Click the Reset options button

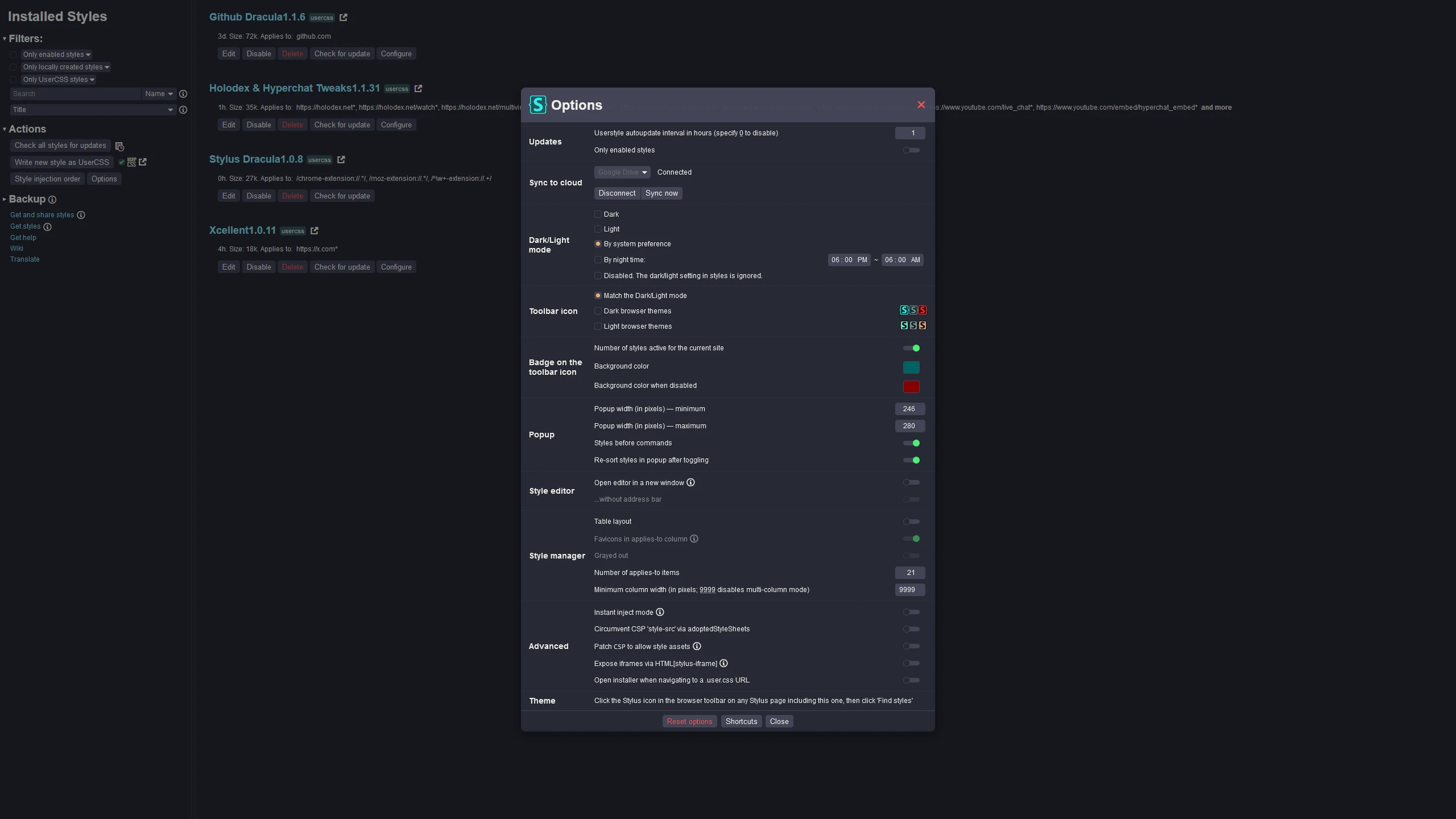pyautogui.click(x=689, y=722)
